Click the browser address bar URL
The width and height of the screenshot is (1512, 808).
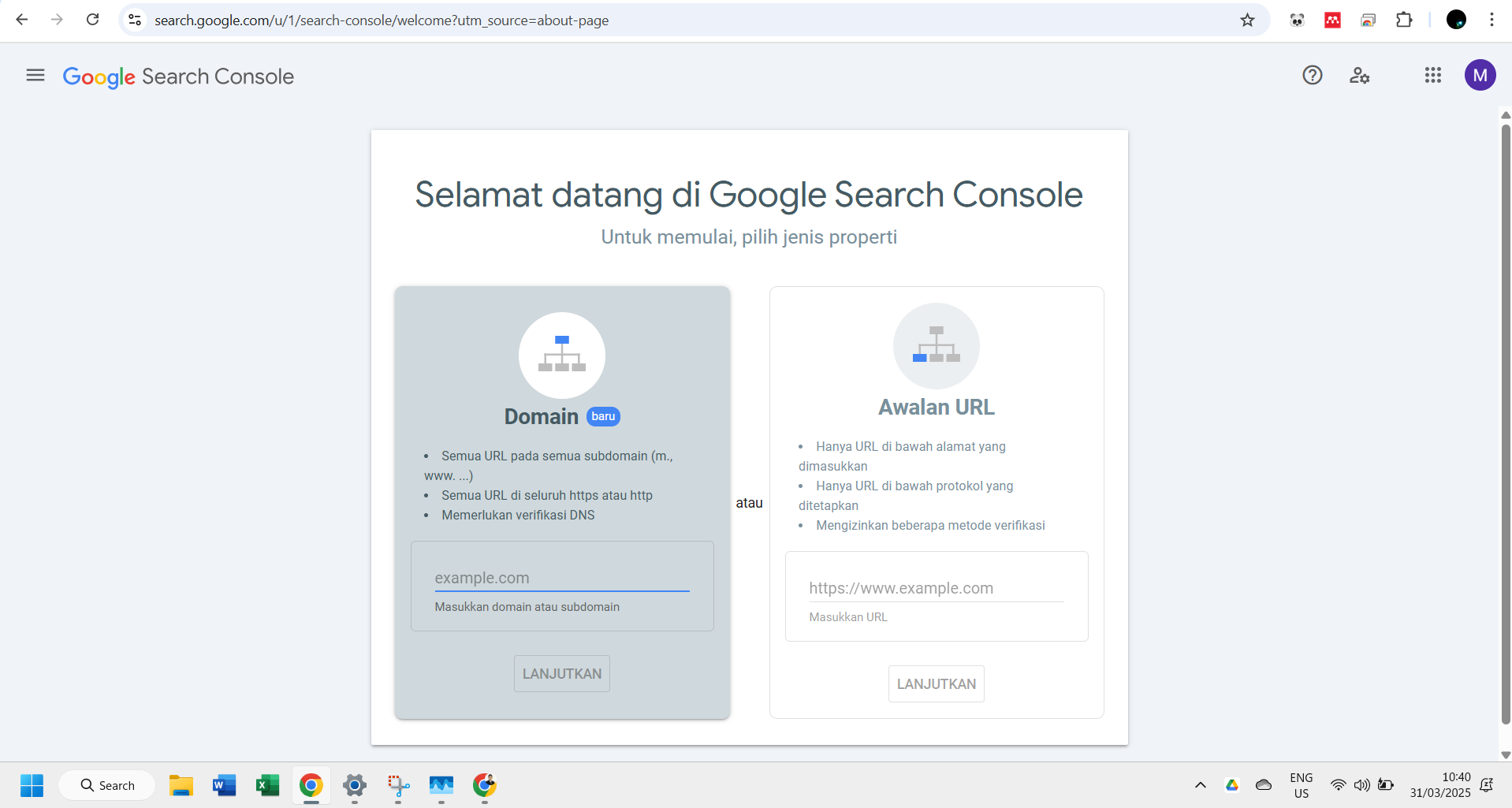(x=382, y=20)
